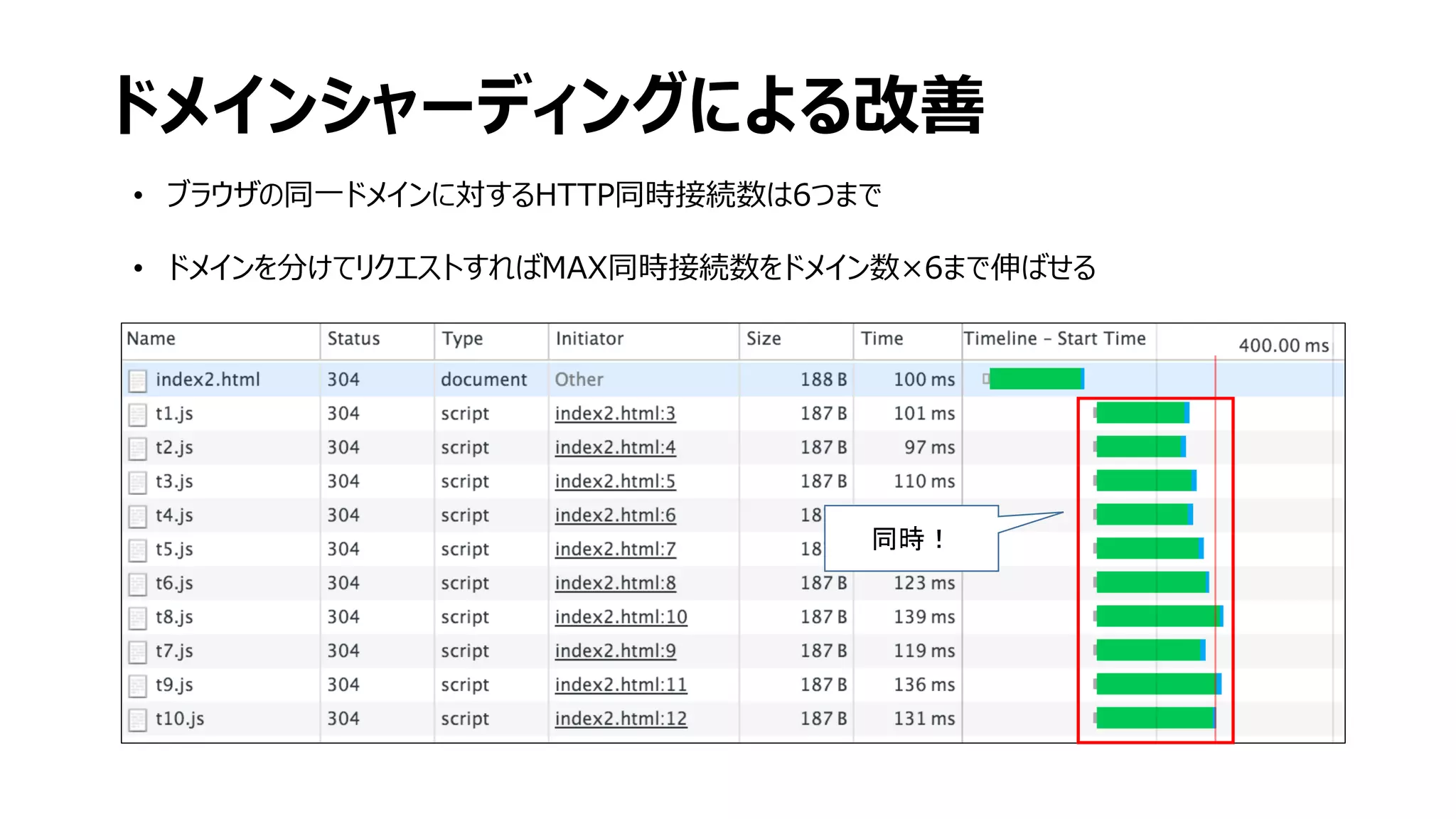This screenshot has width=1456, height=819.
Task: Click the file icon beside t1.js
Action: 137,414
